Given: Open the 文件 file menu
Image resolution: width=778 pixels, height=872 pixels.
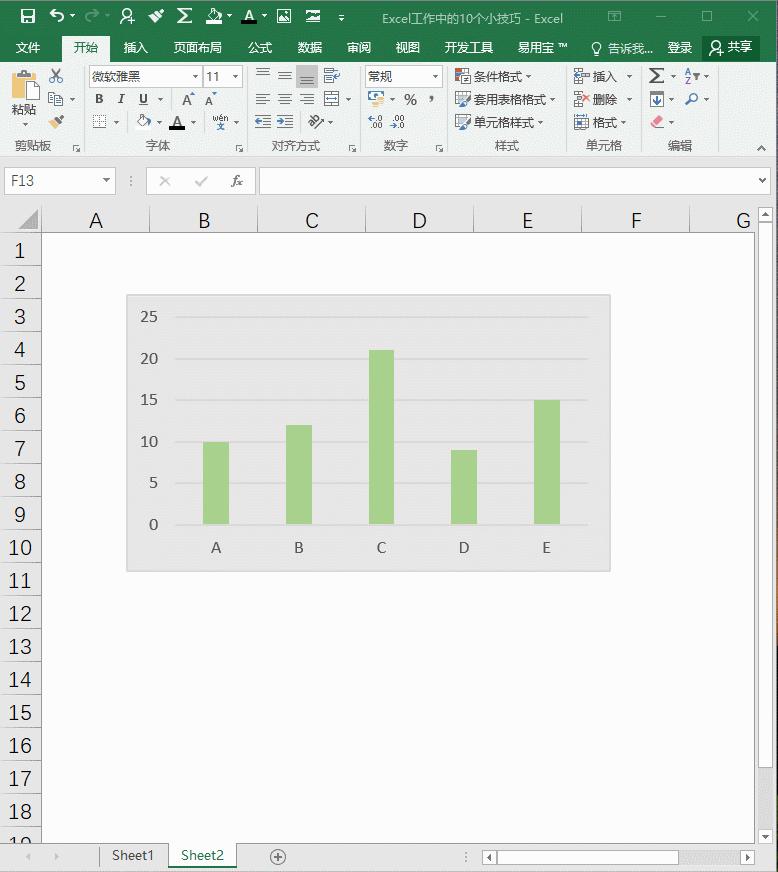Looking at the screenshot, I should point(28,48).
